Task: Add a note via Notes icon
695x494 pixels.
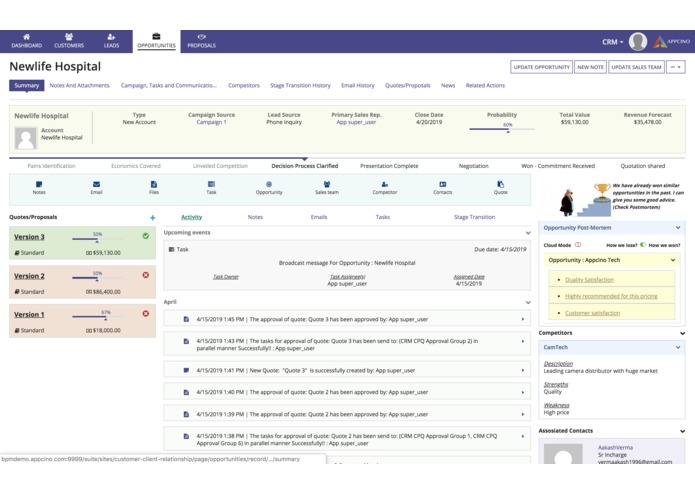Action: click(x=39, y=184)
